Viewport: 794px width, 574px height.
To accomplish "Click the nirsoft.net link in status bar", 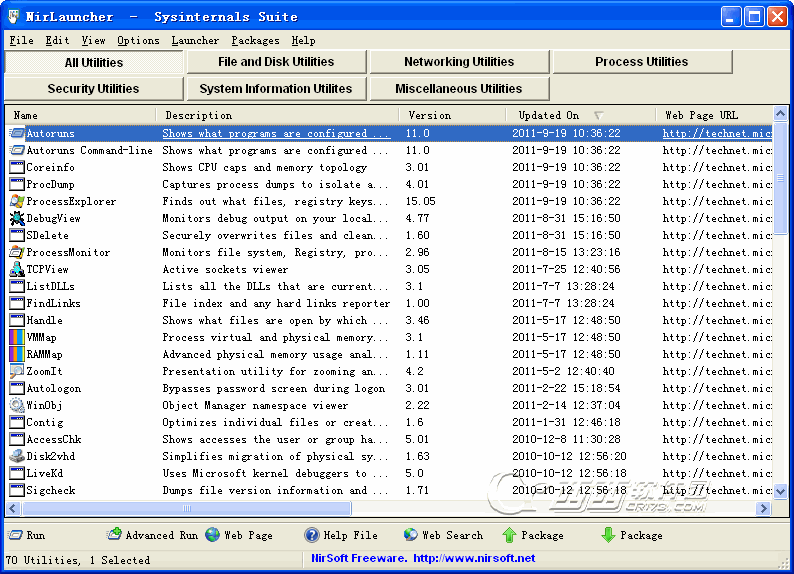I will coord(473,558).
